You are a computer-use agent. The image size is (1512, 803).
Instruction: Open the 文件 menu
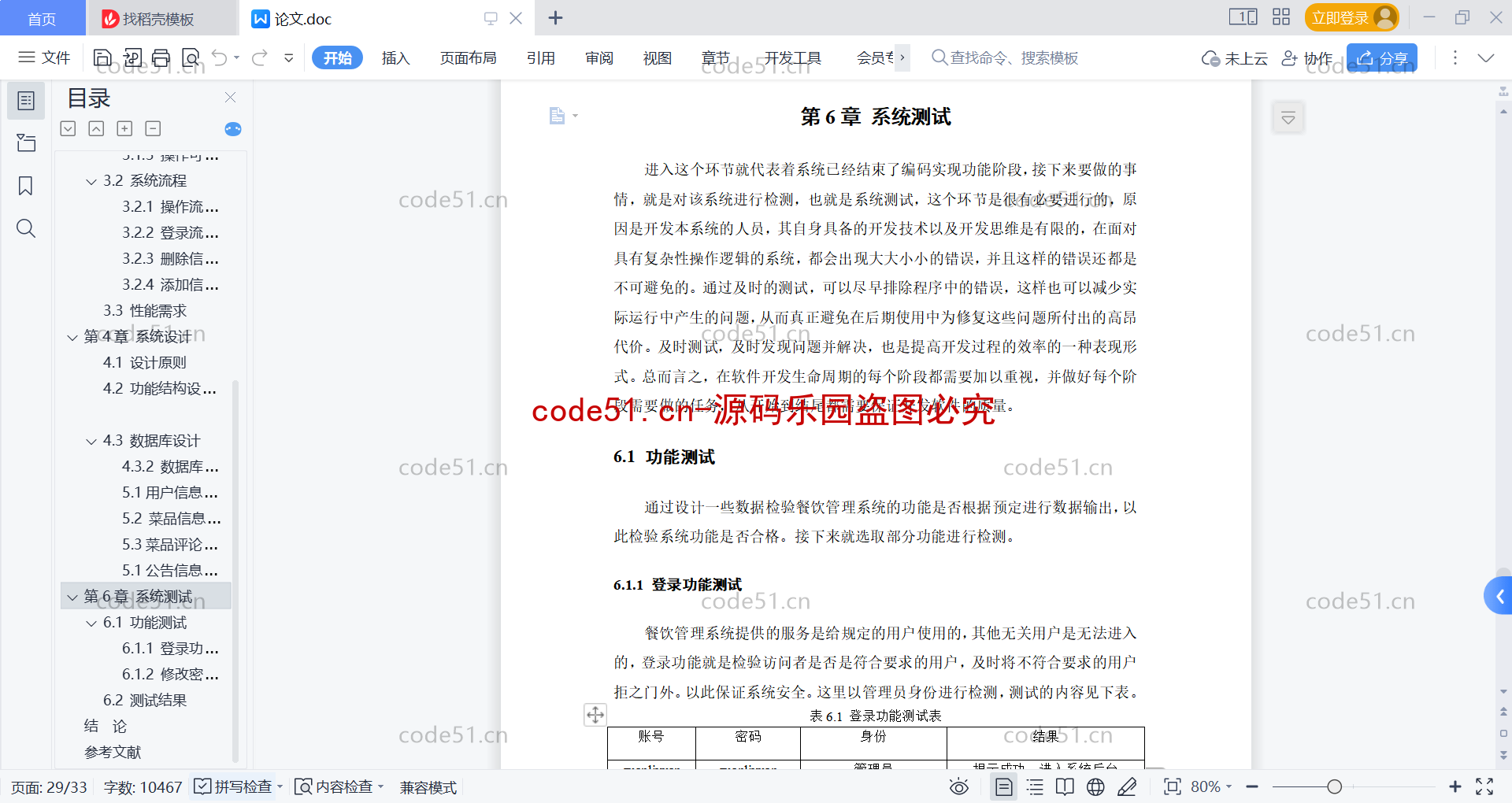coord(45,57)
